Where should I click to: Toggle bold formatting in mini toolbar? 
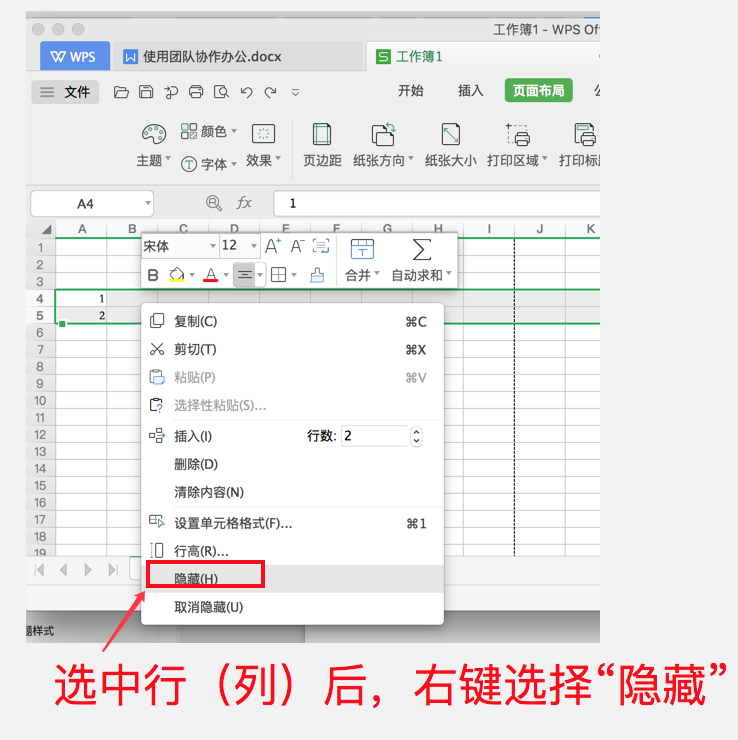pos(153,275)
